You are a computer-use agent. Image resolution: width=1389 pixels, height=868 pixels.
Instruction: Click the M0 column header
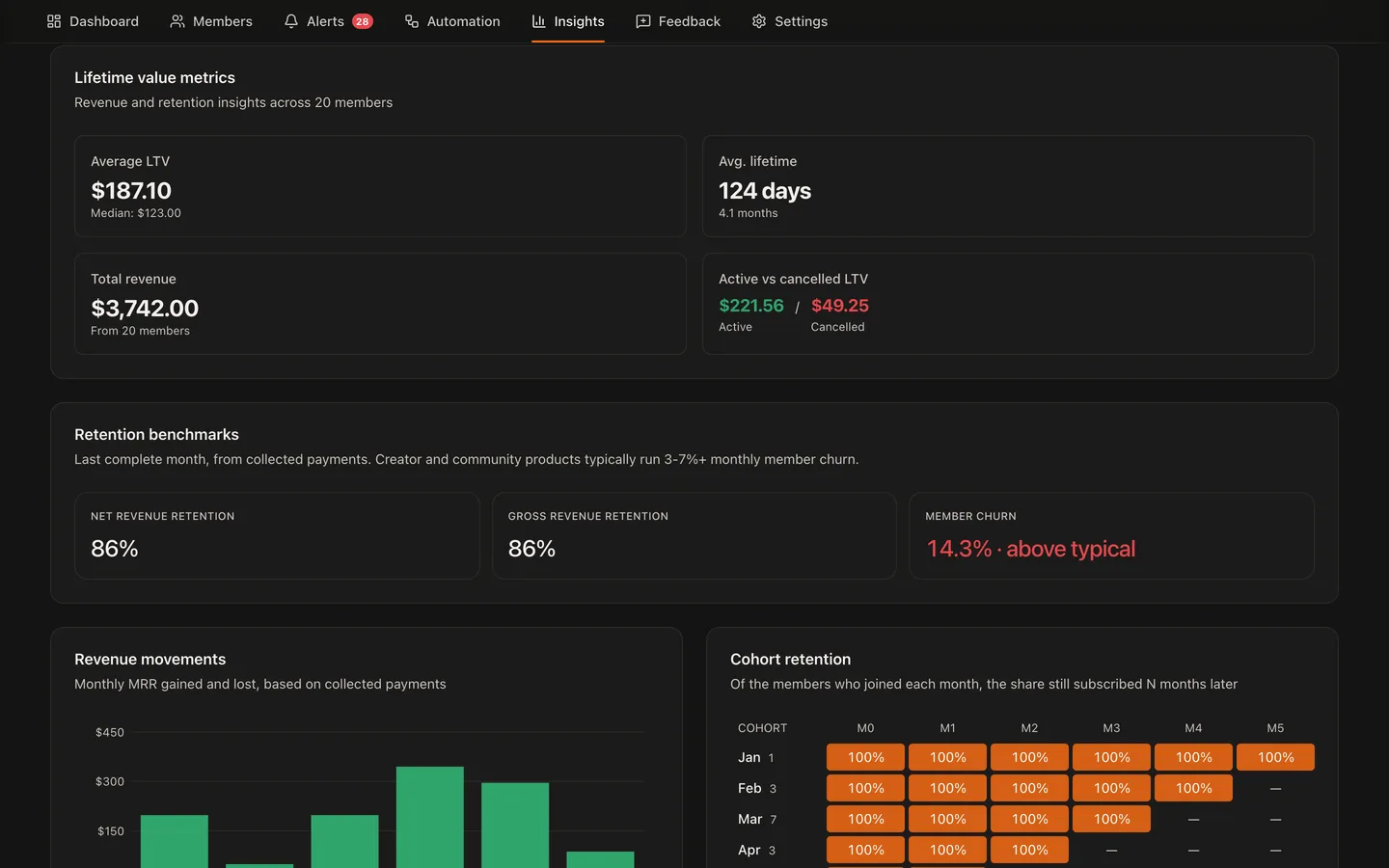pos(865,728)
